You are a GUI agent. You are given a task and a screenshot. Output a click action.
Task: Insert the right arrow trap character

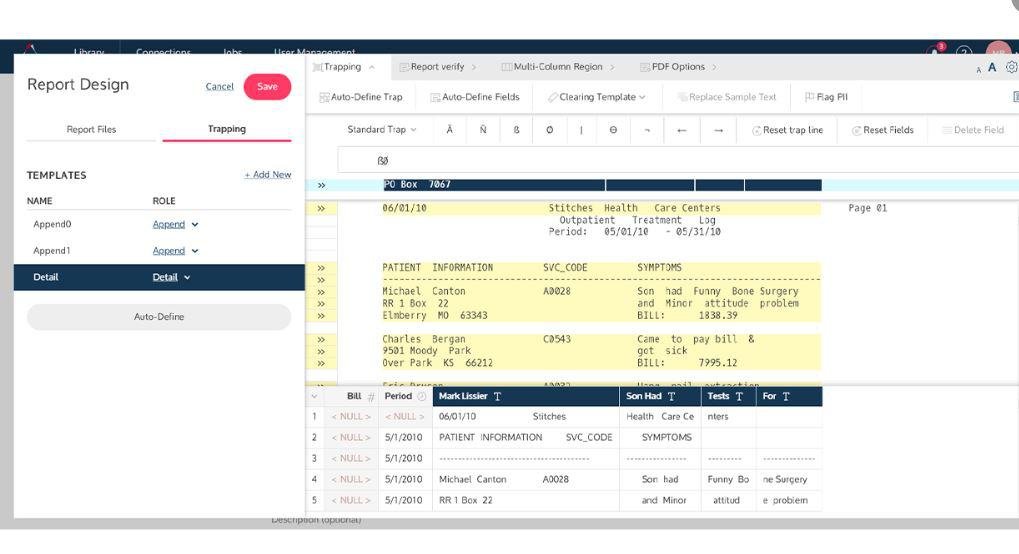(718, 130)
